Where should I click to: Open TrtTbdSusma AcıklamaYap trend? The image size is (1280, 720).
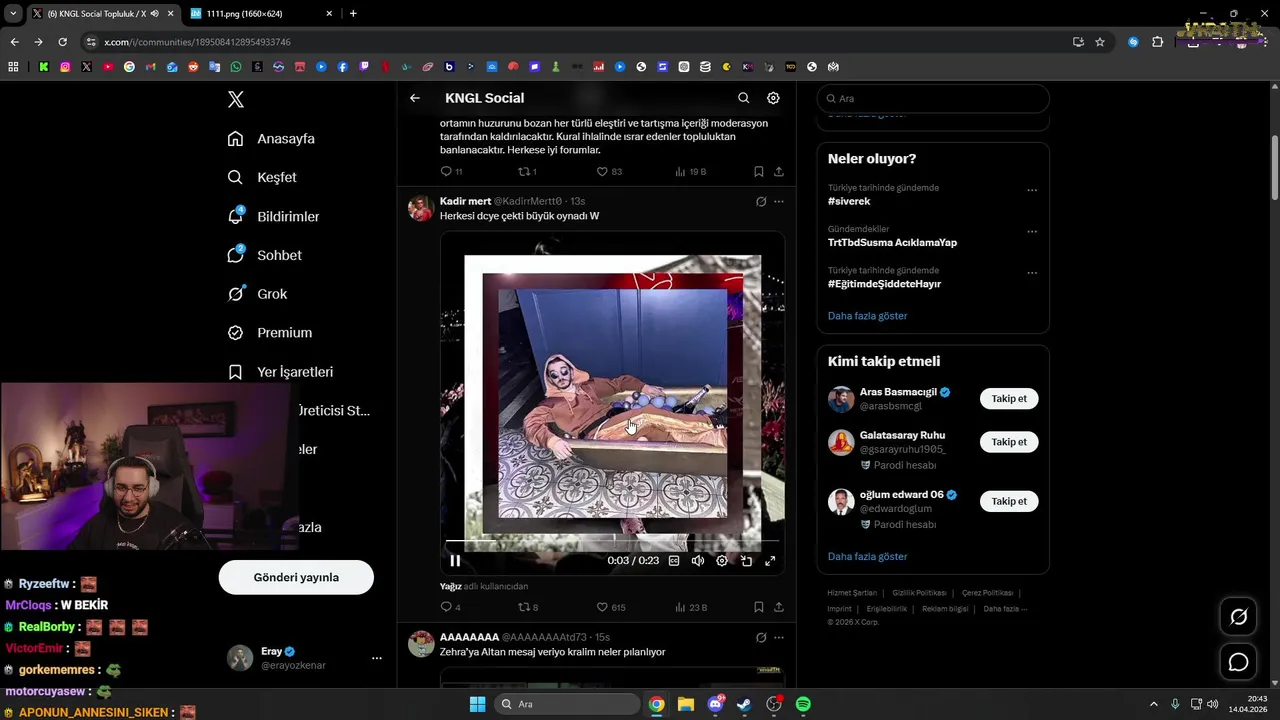[x=892, y=242]
